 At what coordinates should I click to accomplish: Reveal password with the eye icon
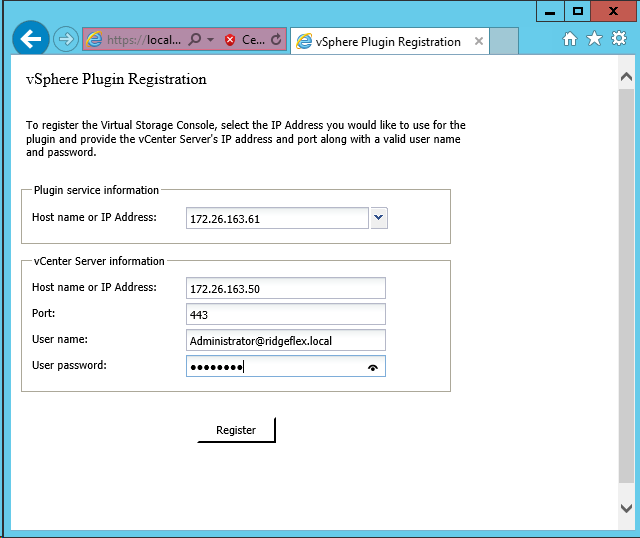tap(373, 368)
